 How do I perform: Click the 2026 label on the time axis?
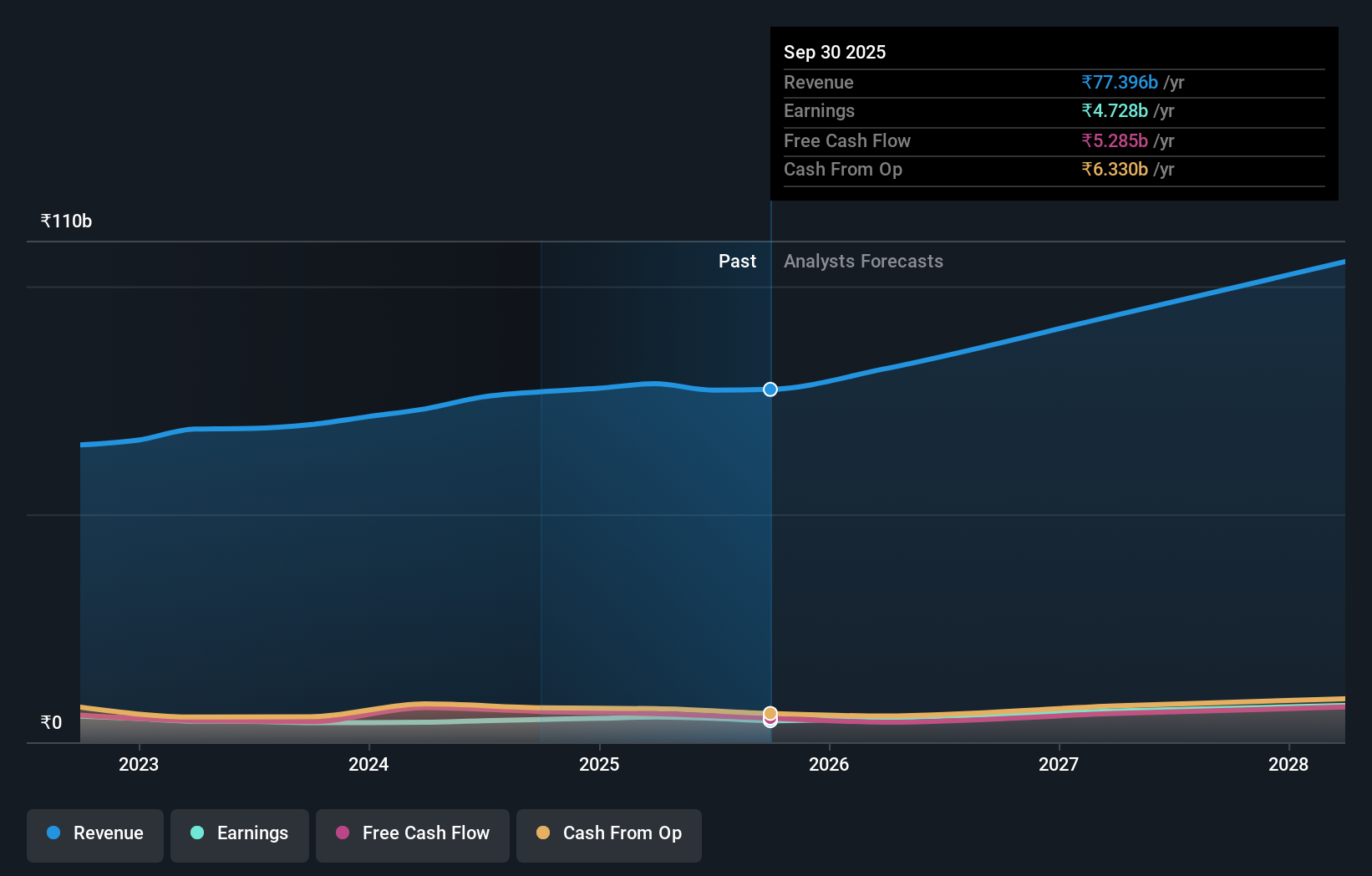[829, 763]
